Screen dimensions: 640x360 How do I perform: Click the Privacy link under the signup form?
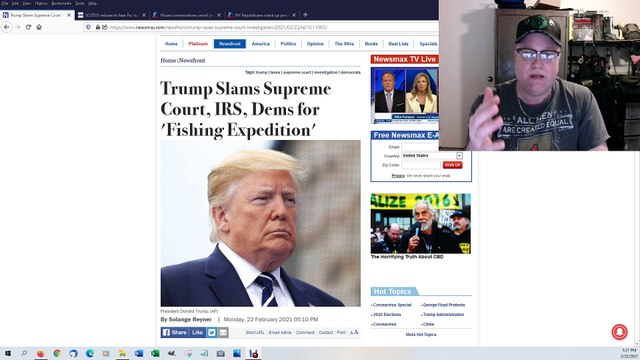point(398,176)
